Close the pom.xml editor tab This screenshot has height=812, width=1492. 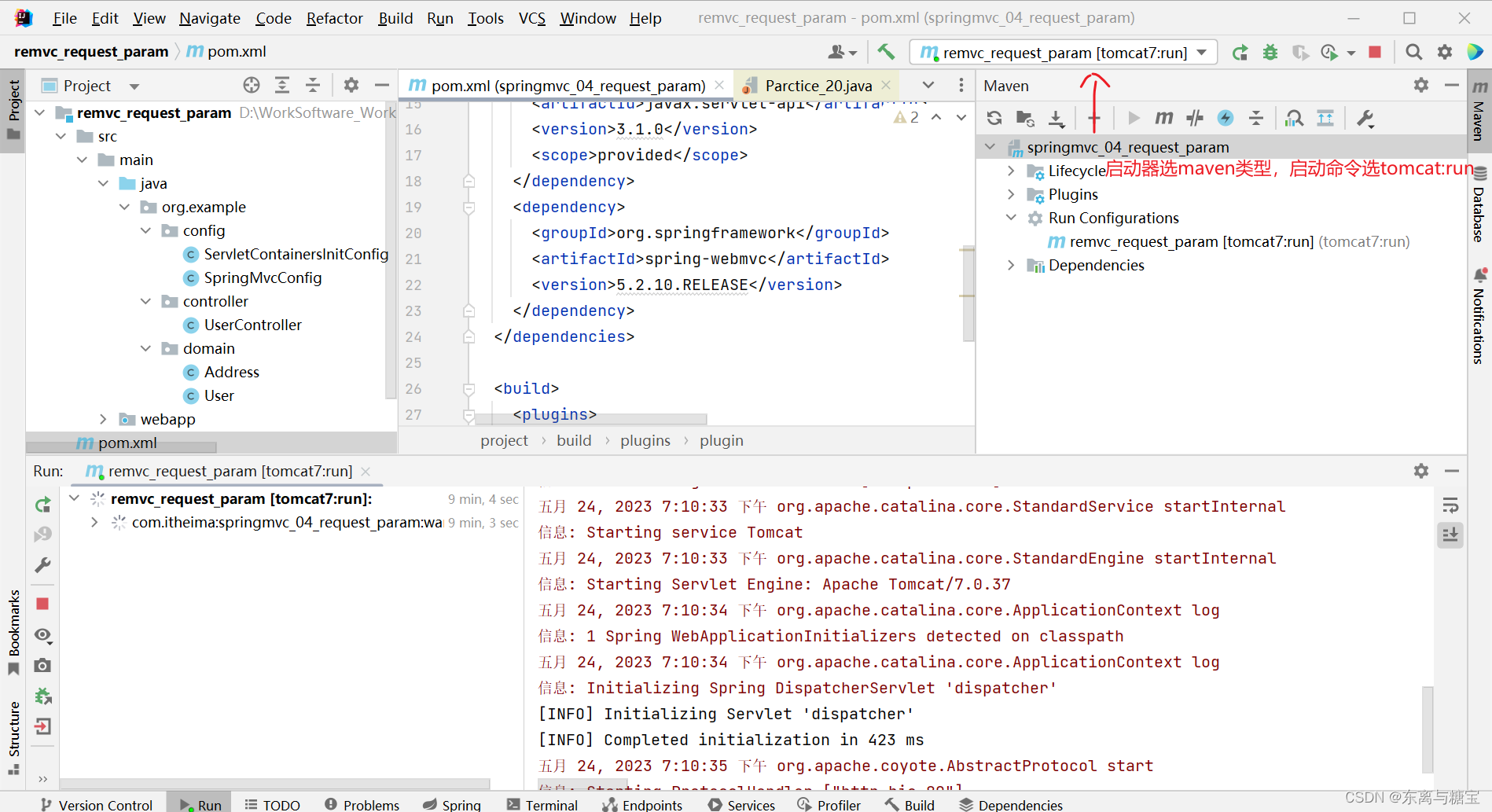coord(719,85)
